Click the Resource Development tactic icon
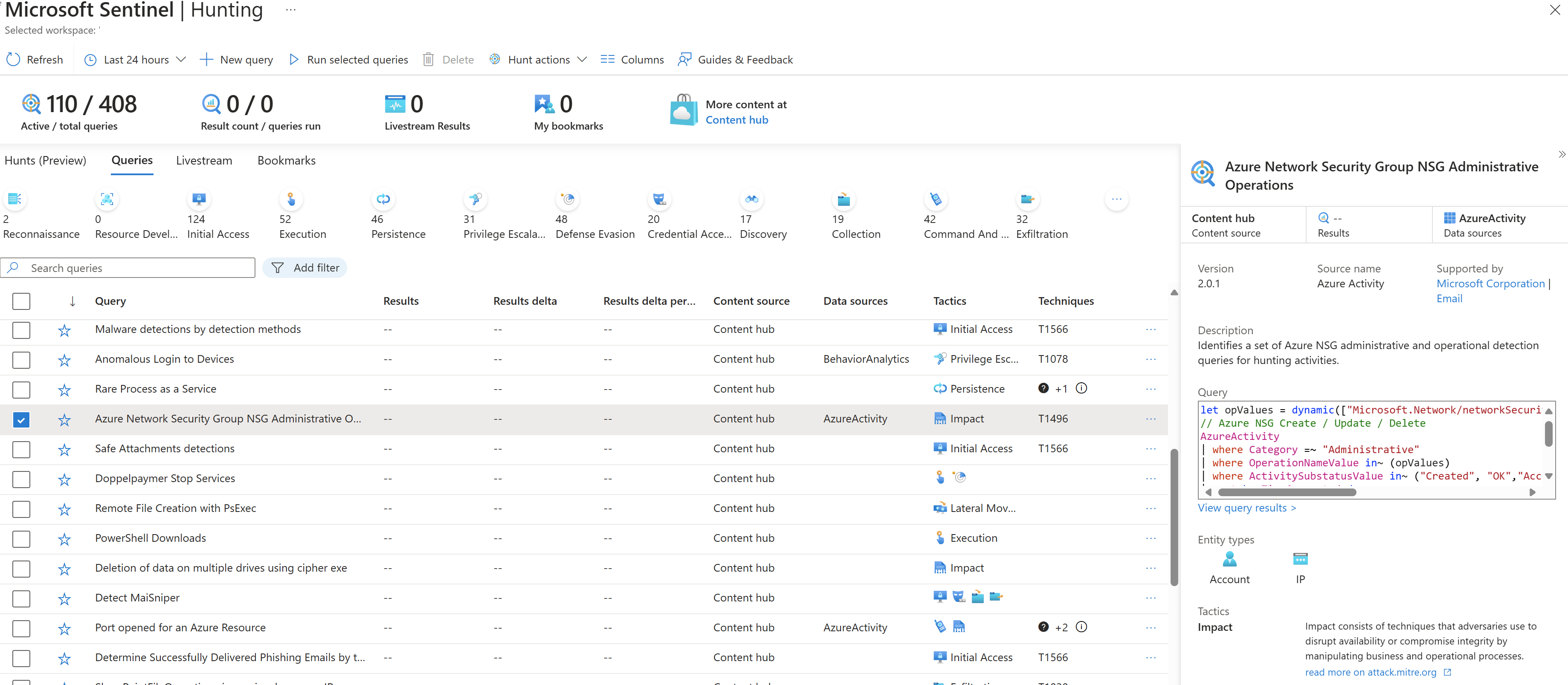Screen dimensions: 1568x685 (107, 199)
